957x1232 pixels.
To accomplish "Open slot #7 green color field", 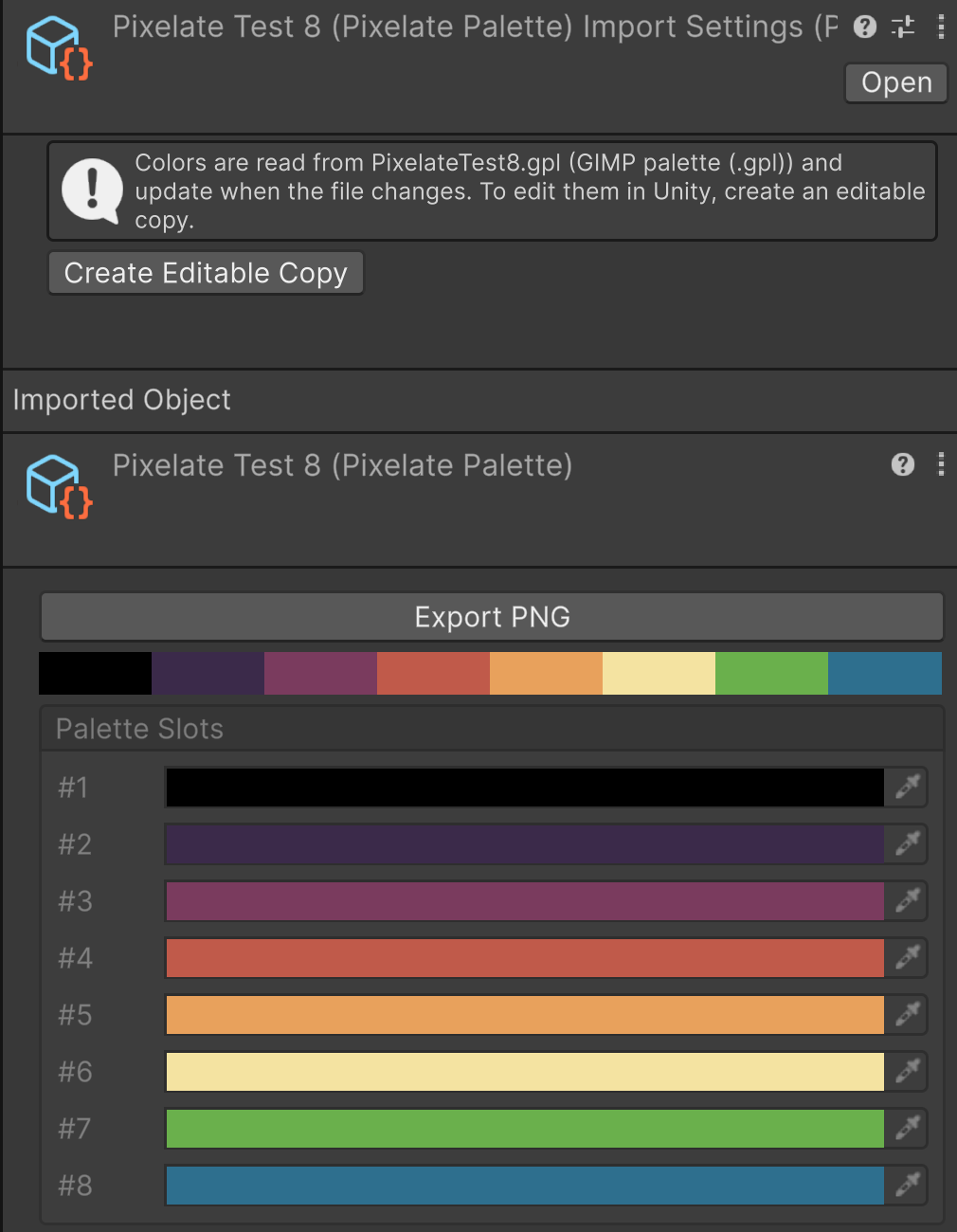I will coord(525,1129).
